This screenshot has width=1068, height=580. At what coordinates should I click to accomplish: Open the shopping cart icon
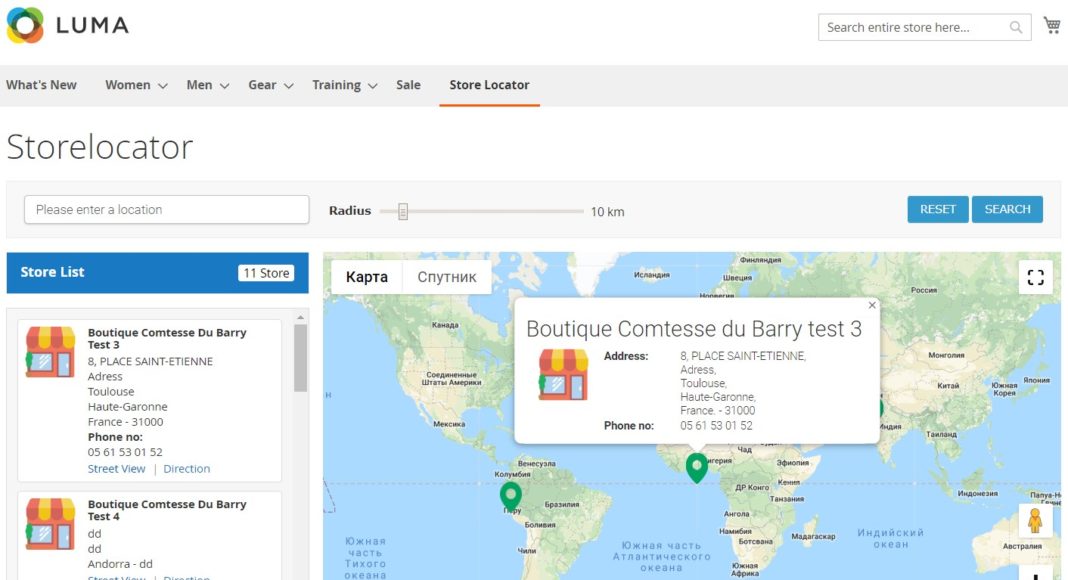pyautogui.click(x=1052, y=26)
